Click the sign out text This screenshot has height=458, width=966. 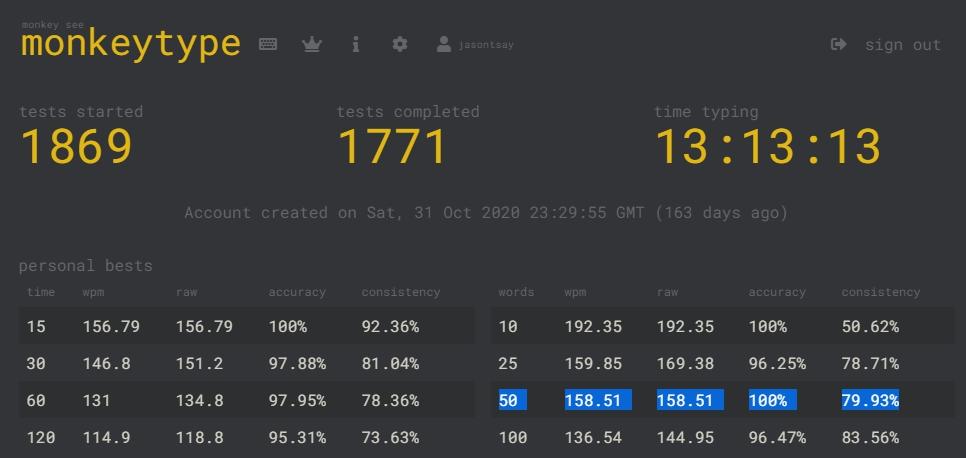[x=903, y=45]
